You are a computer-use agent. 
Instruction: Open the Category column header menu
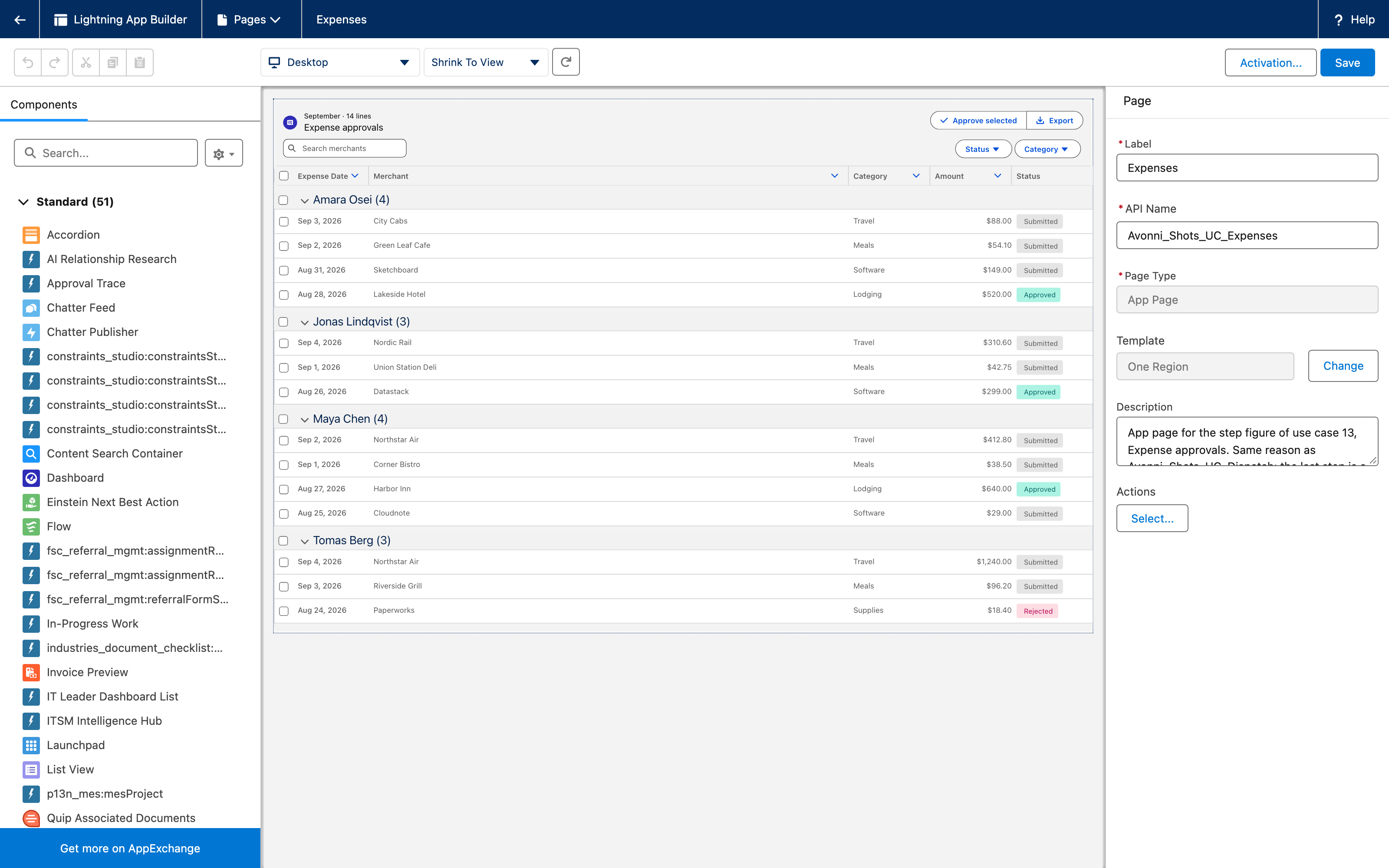pyautogui.click(x=916, y=176)
